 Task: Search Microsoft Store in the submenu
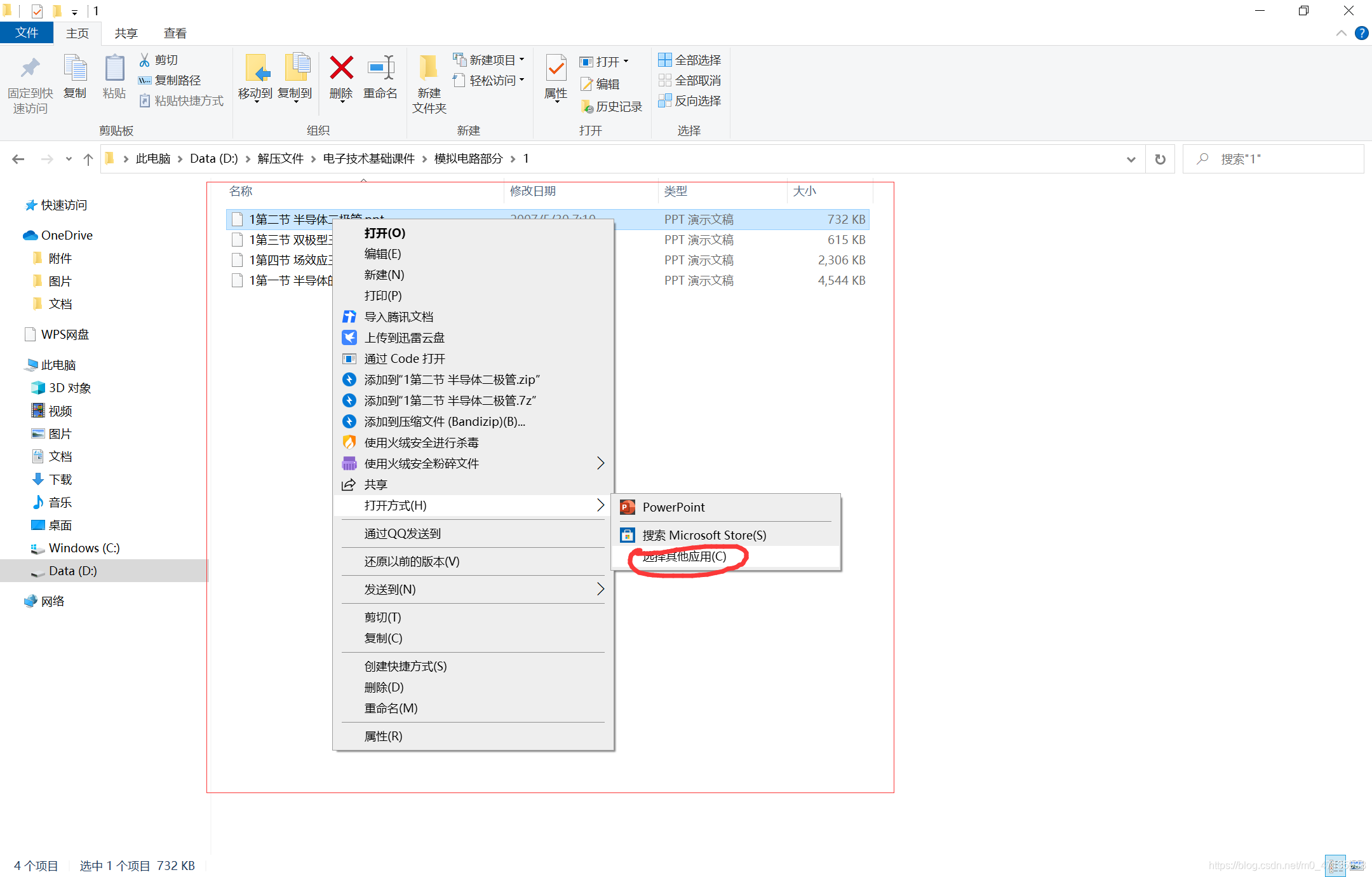pyautogui.click(x=725, y=535)
